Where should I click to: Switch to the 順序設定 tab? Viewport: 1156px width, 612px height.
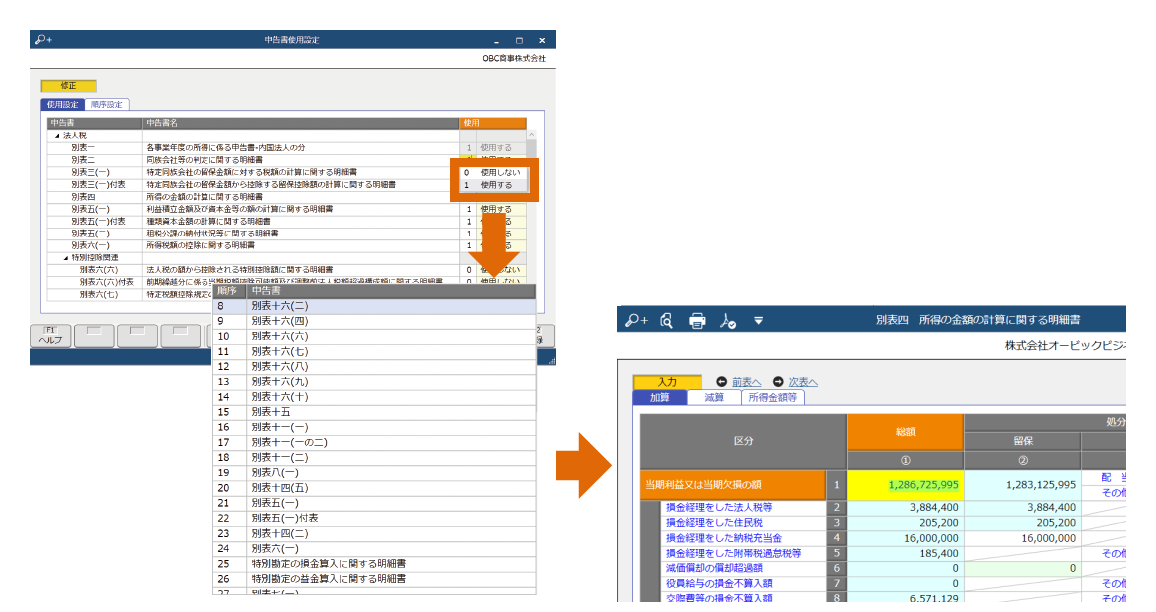pyautogui.click(x=107, y=105)
